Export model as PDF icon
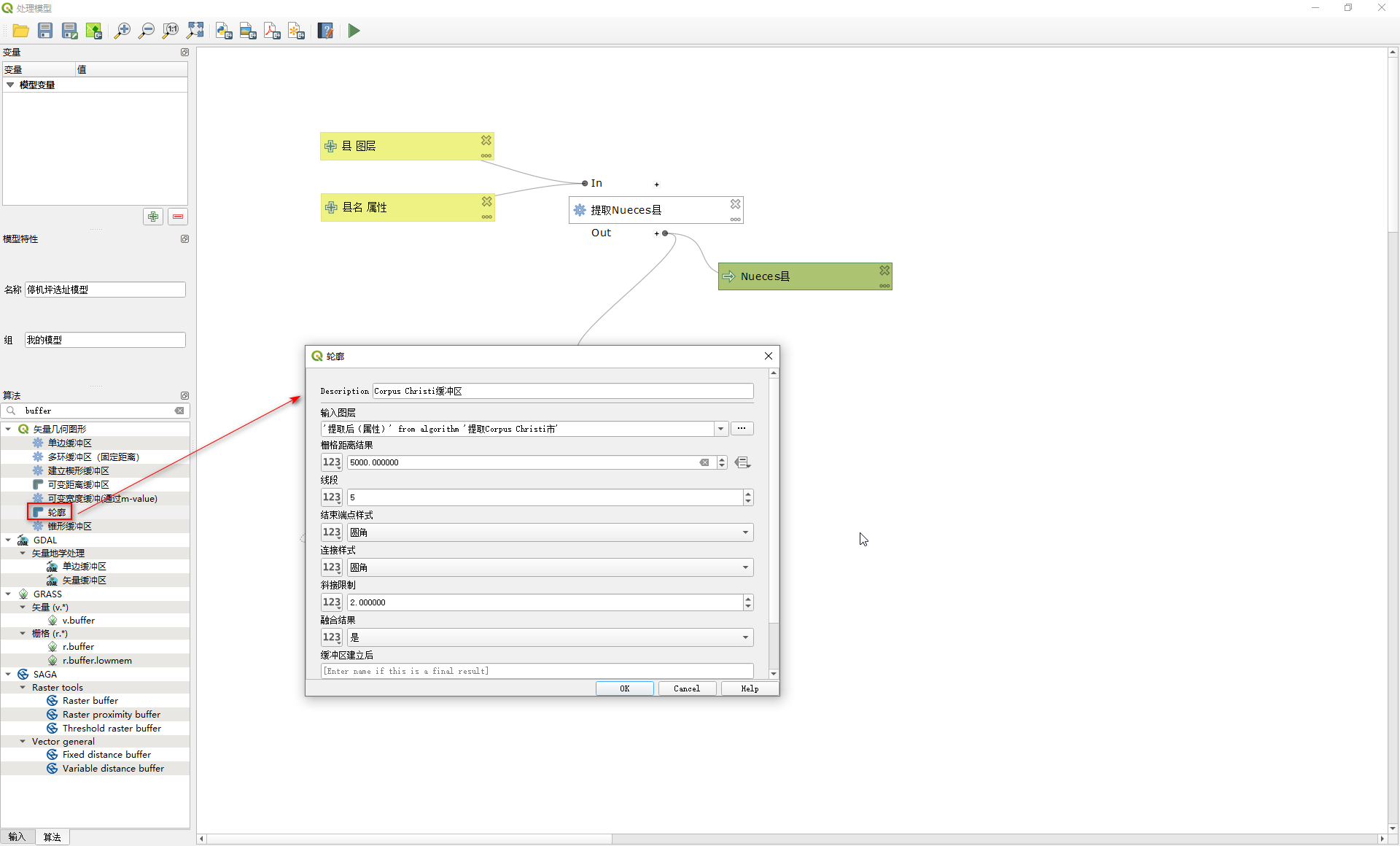Screen dimensions: 1400x846 tap(272, 31)
